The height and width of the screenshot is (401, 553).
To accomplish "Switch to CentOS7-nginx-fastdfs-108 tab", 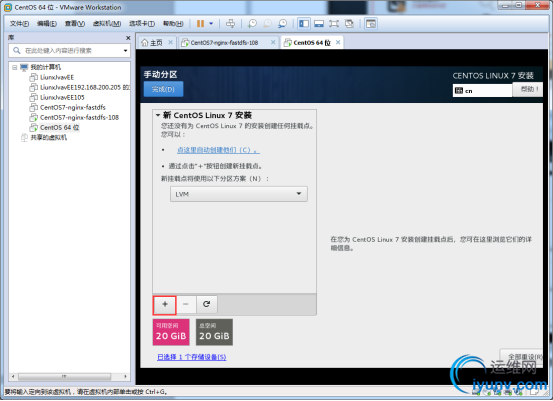I will 224,43.
